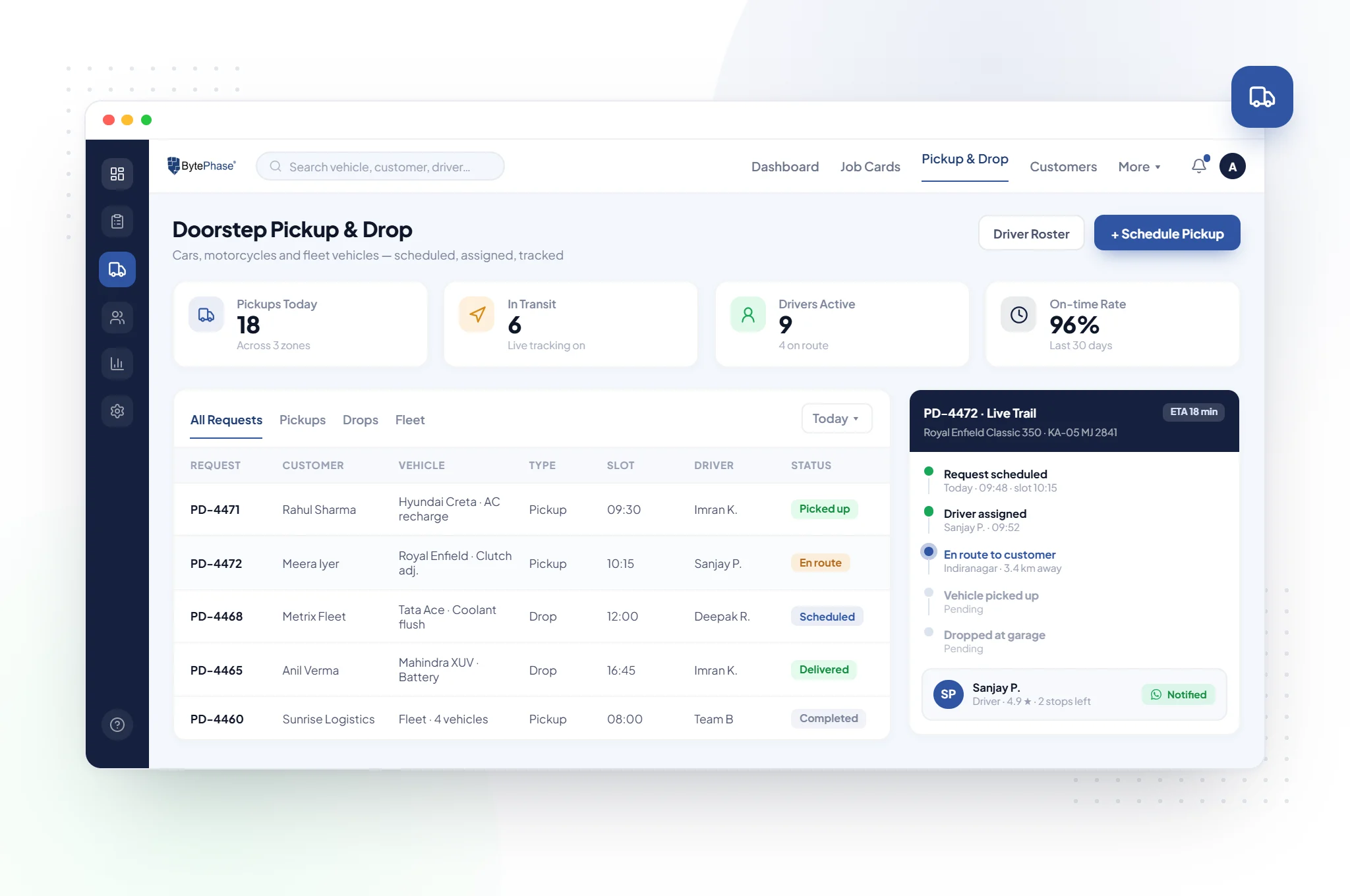This screenshot has height=896, width=1350.
Task: Focus the search vehicle, customer, driver field
Action: tap(380, 166)
